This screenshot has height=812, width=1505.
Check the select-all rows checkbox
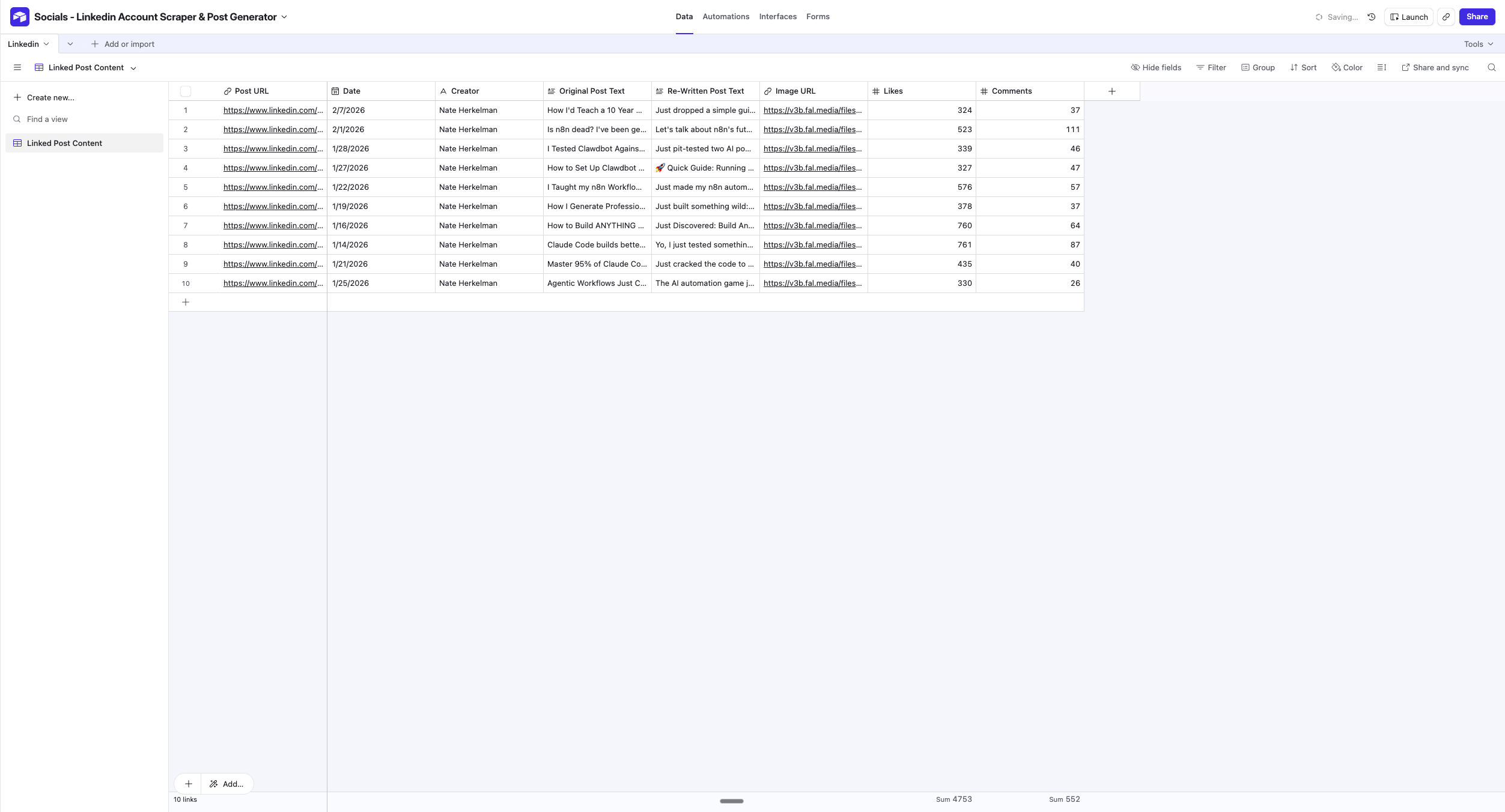186,91
